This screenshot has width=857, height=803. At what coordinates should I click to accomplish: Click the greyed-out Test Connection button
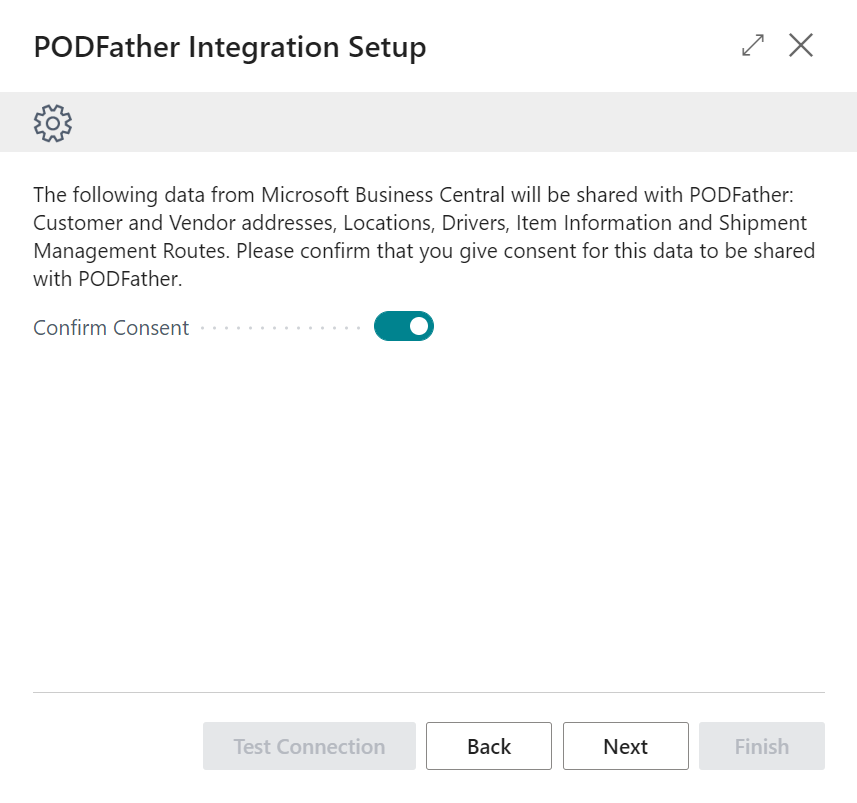309,746
